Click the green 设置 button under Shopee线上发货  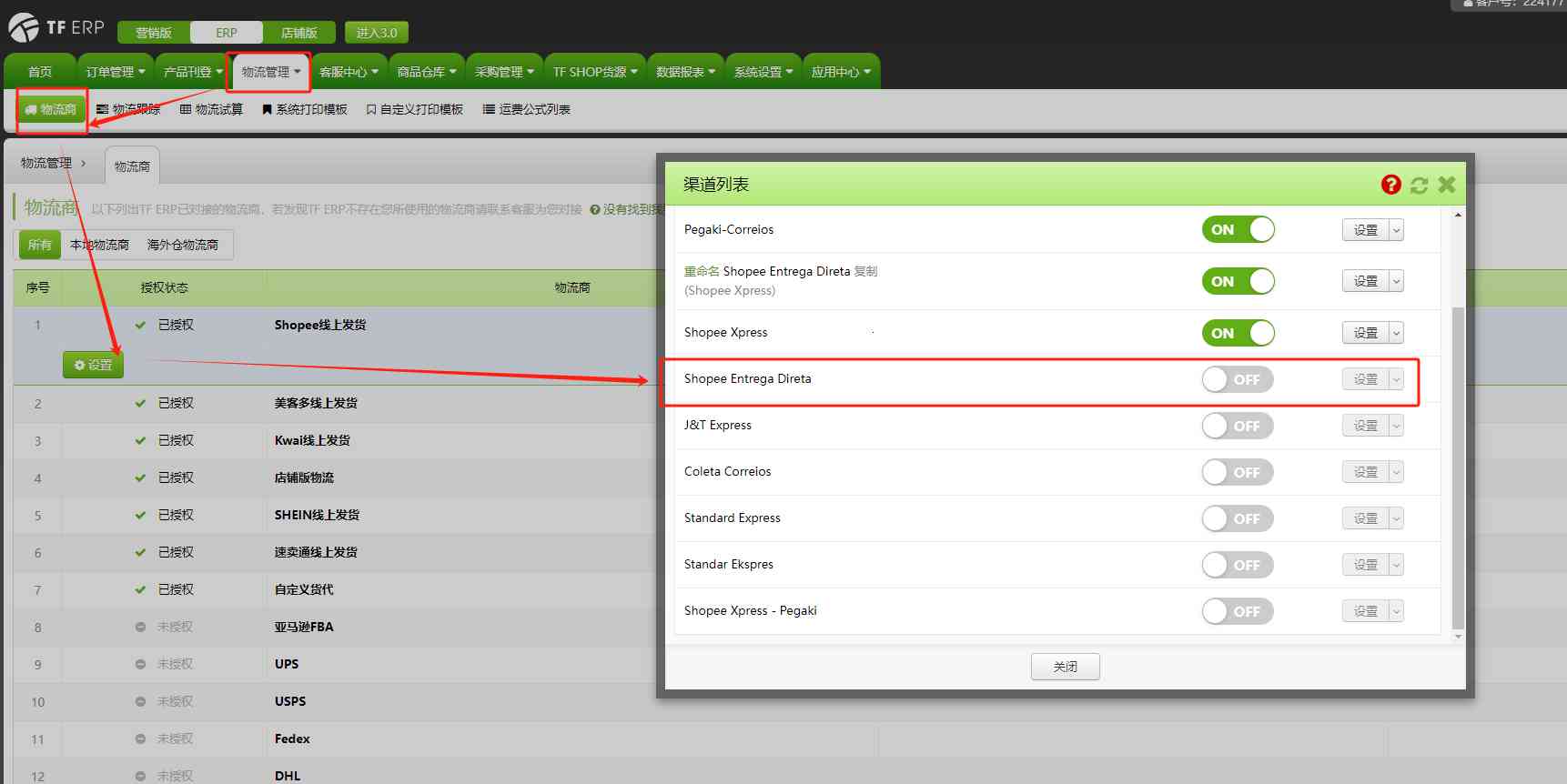click(93, 365)
